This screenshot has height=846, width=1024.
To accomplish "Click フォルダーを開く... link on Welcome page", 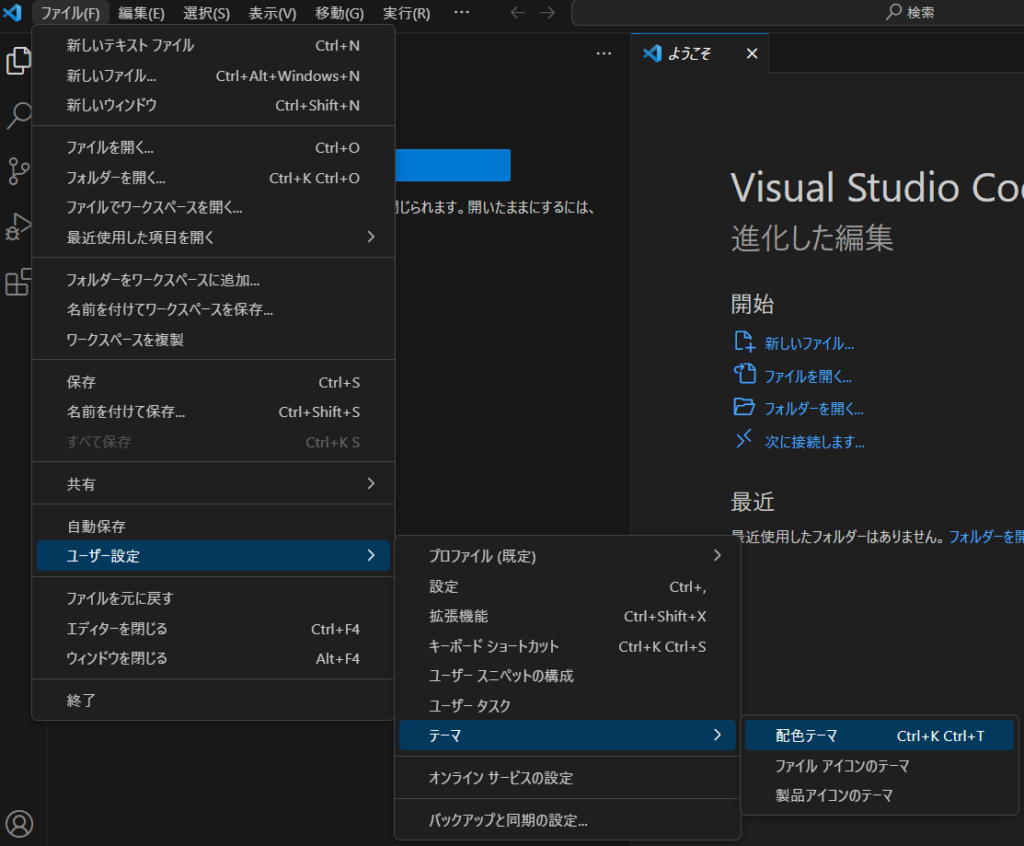I will 813,408.
